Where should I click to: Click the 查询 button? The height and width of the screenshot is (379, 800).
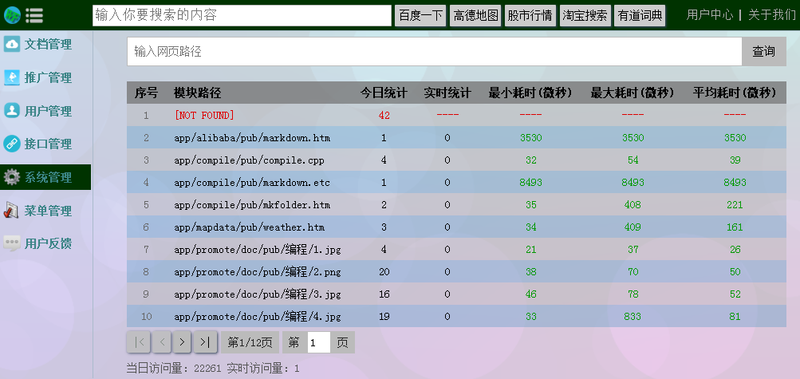[x=764, y=52]
